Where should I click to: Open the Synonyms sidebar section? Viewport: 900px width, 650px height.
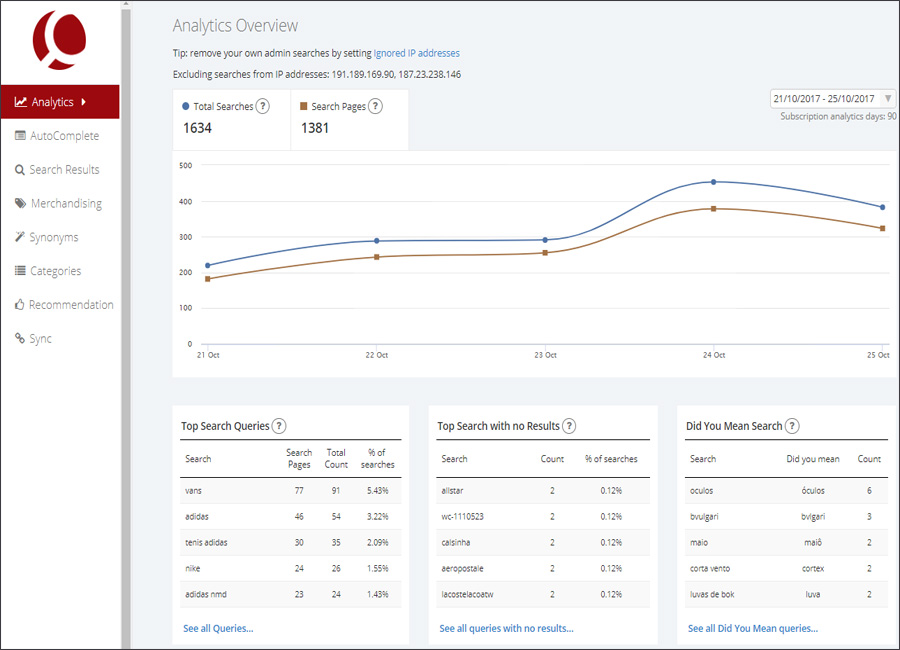53,238
